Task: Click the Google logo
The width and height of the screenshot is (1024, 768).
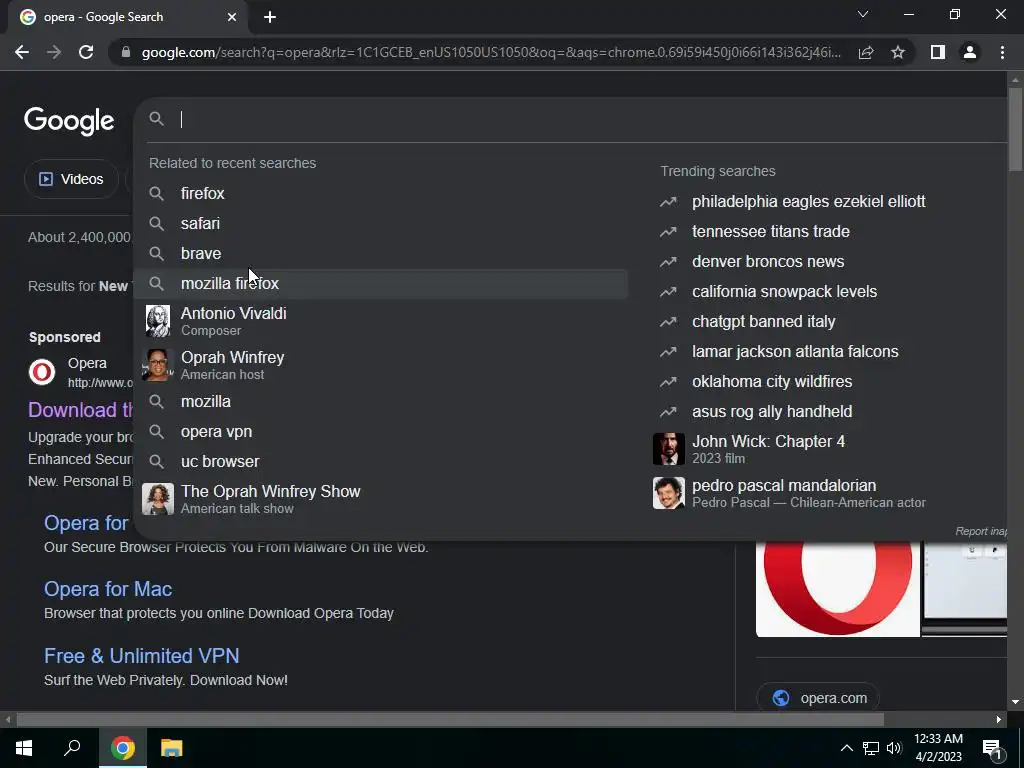Action: [x=69, y=121]
